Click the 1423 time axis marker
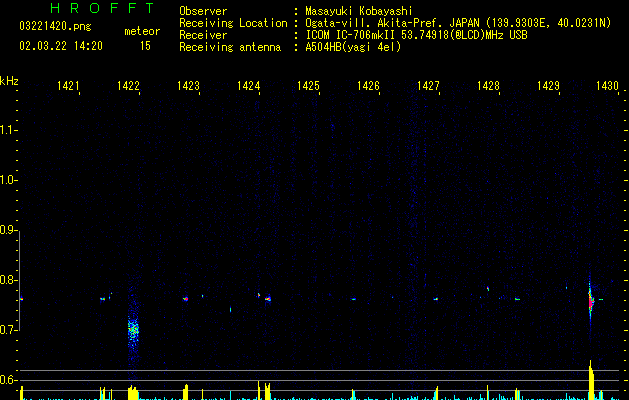Screen dimensions: 629x400 (x=188, y=86)
